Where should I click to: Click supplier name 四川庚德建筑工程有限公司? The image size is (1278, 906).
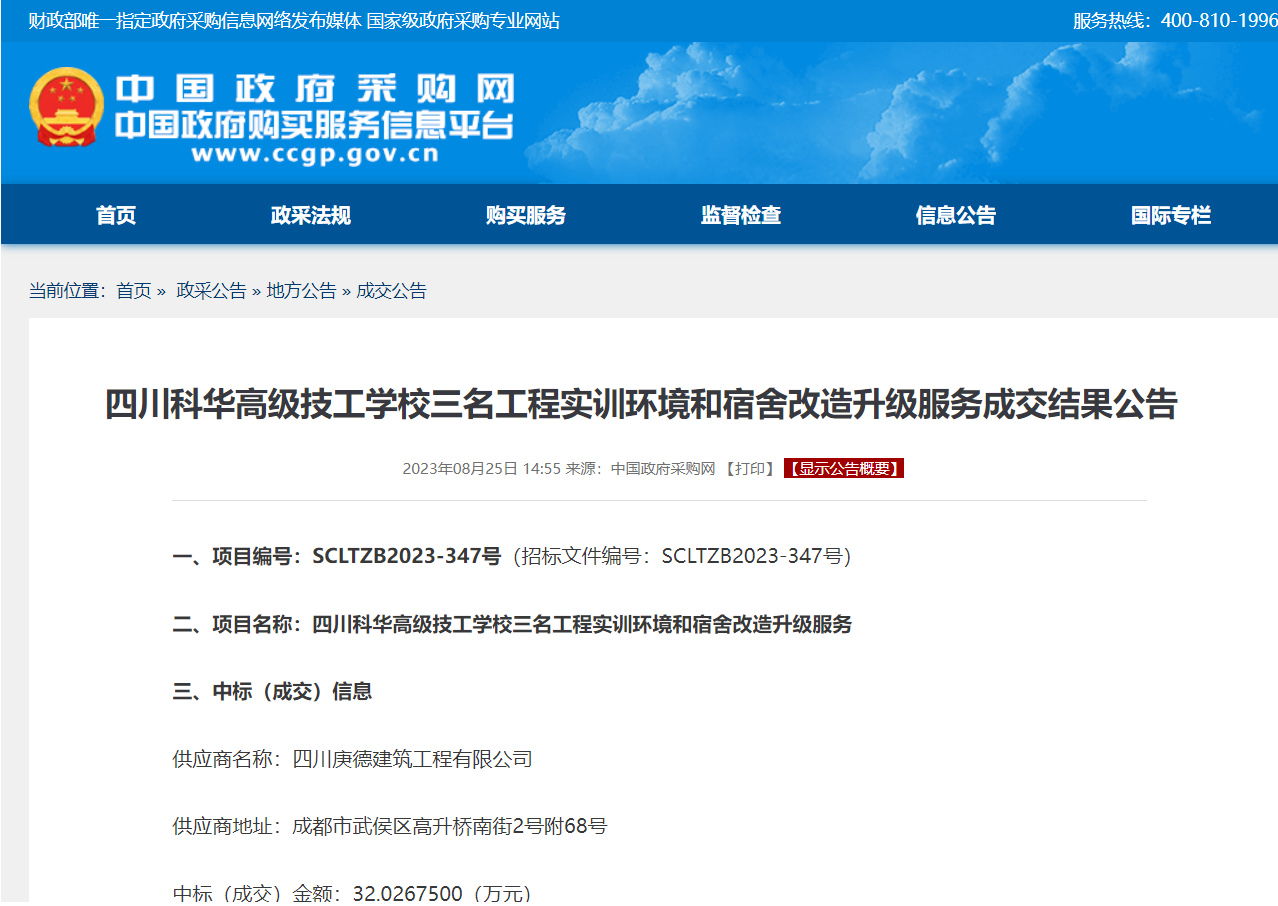click(x=412, y=760)
